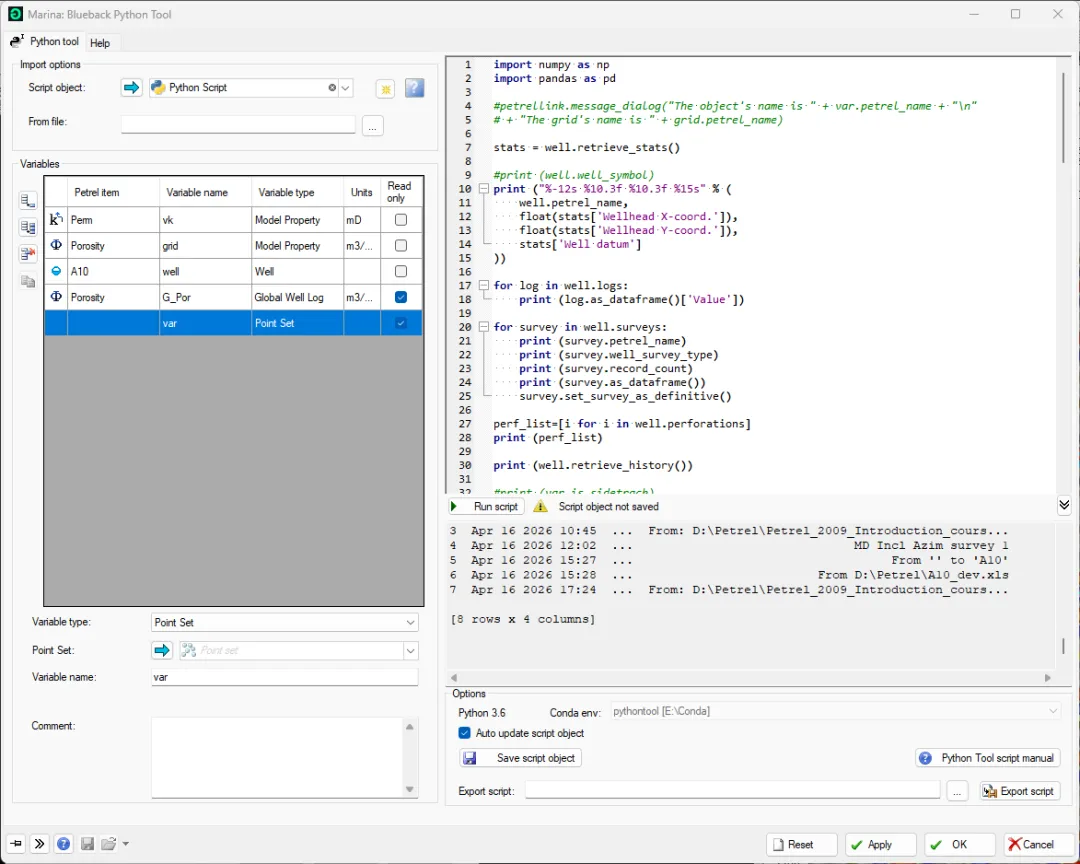
Task: Clear the Python Script object selection
Action: [x=332, y=88]
